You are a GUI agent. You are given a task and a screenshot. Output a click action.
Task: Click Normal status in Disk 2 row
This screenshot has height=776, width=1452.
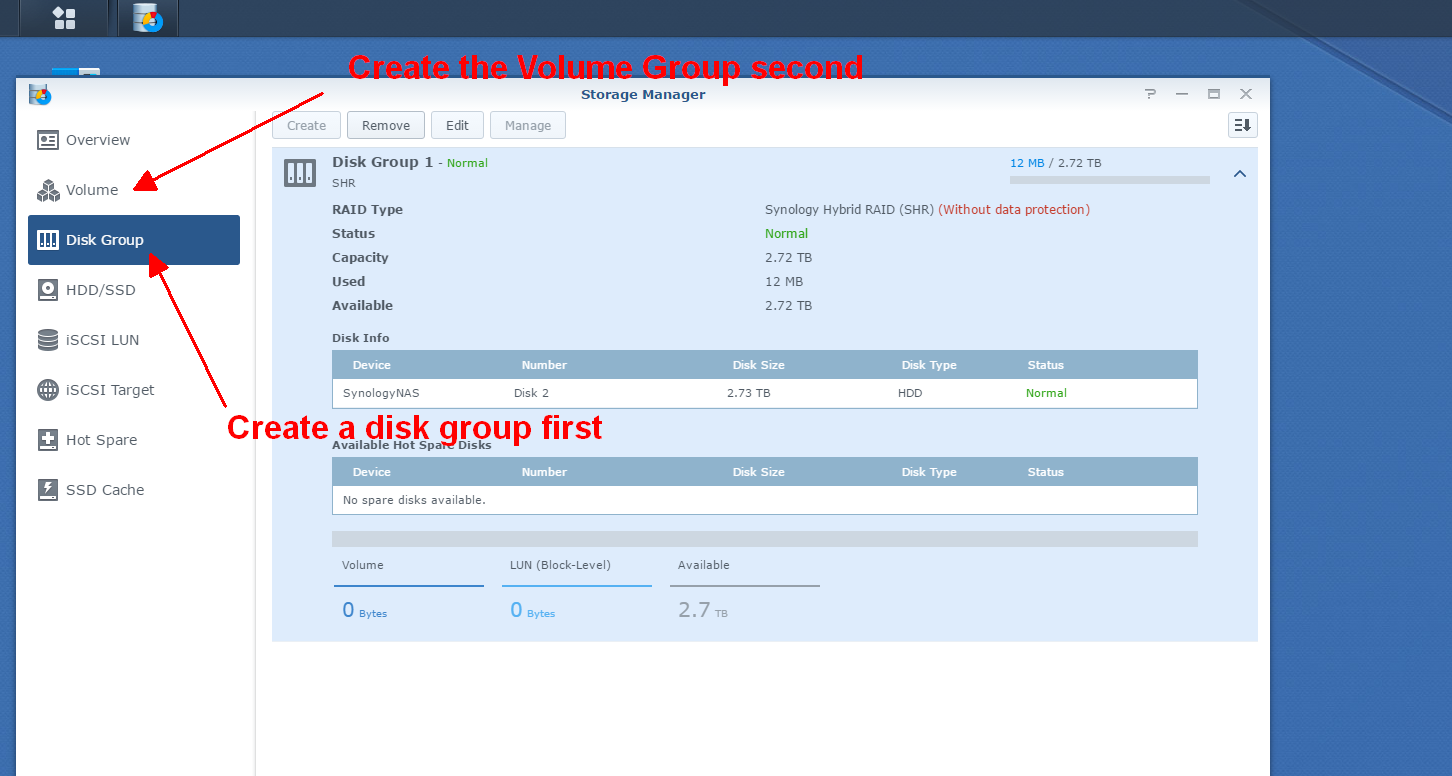[1046, 393]
